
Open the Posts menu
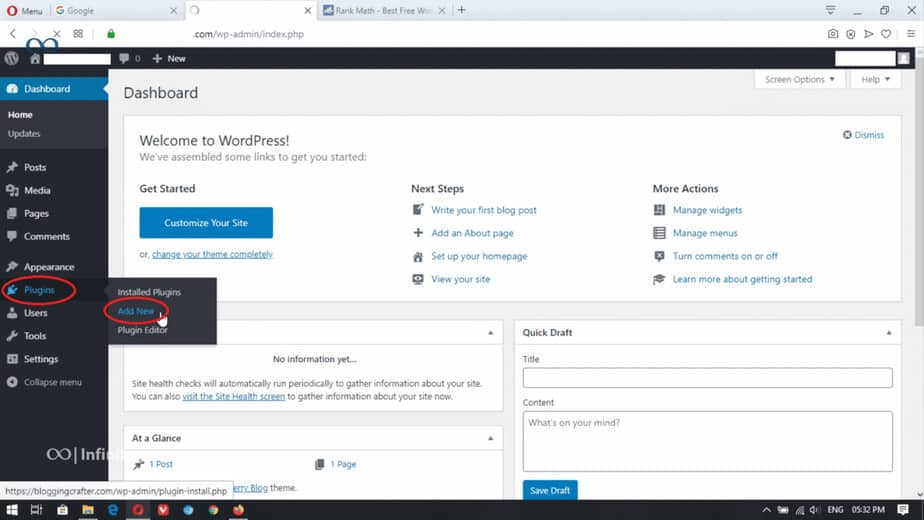tap(35, 167)
